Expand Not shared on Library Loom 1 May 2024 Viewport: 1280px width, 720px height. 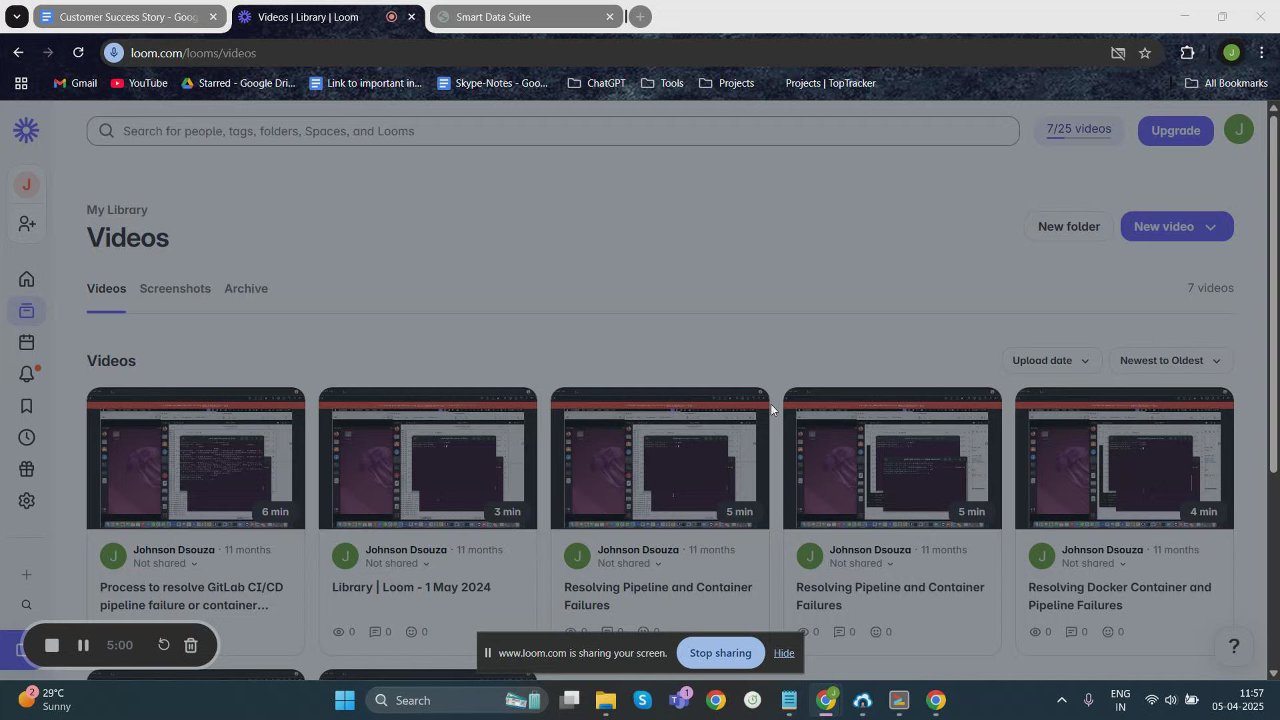(397, 563)
